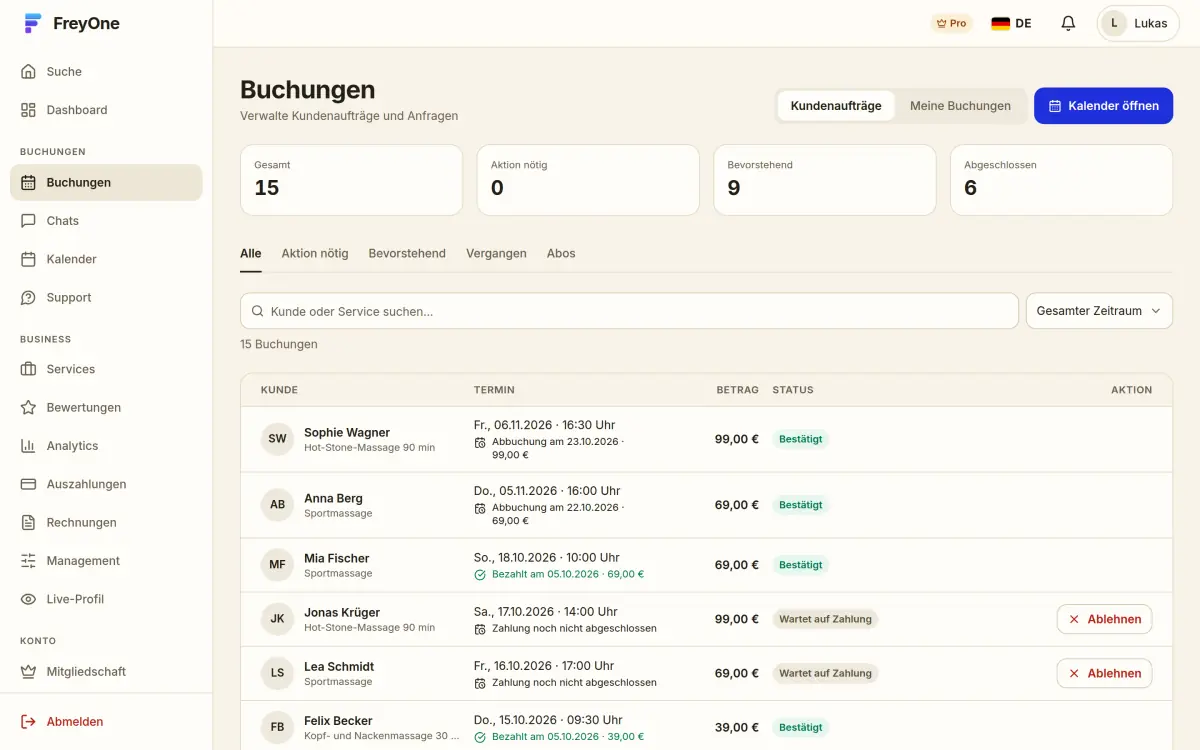Open Support in the sidebar

[106, 298]
